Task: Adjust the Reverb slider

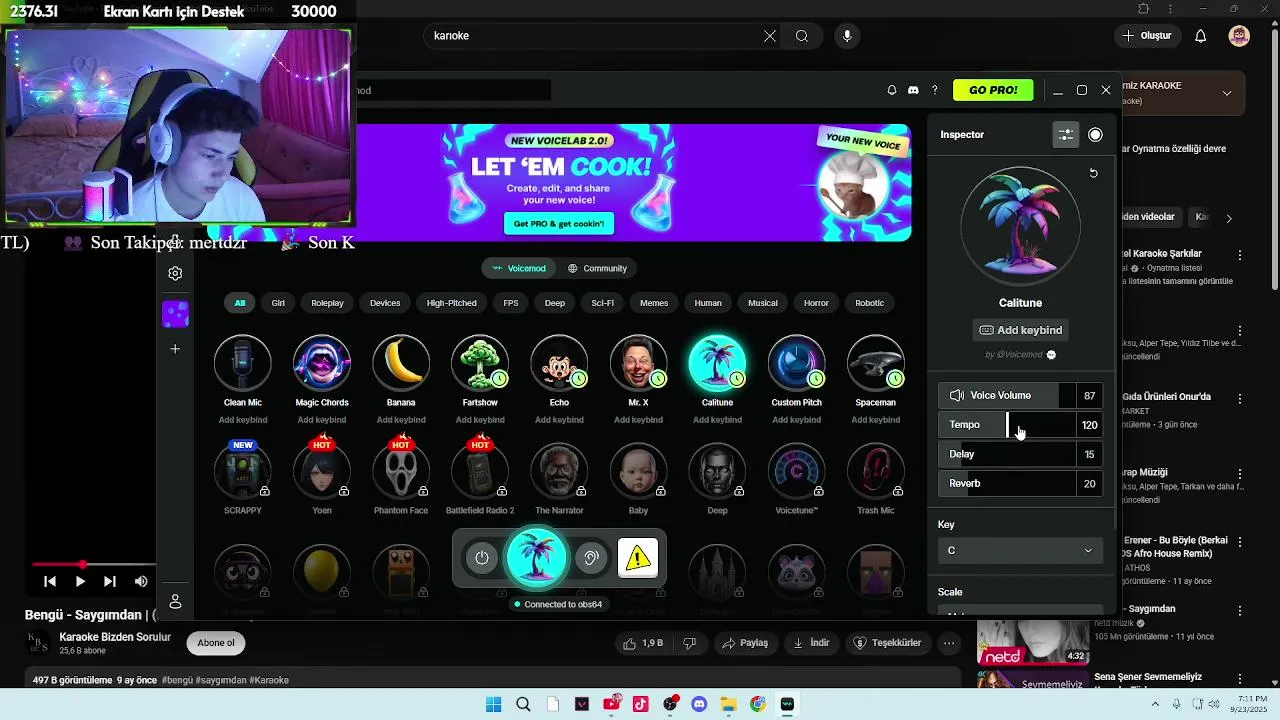Action: pos(1020,483)
